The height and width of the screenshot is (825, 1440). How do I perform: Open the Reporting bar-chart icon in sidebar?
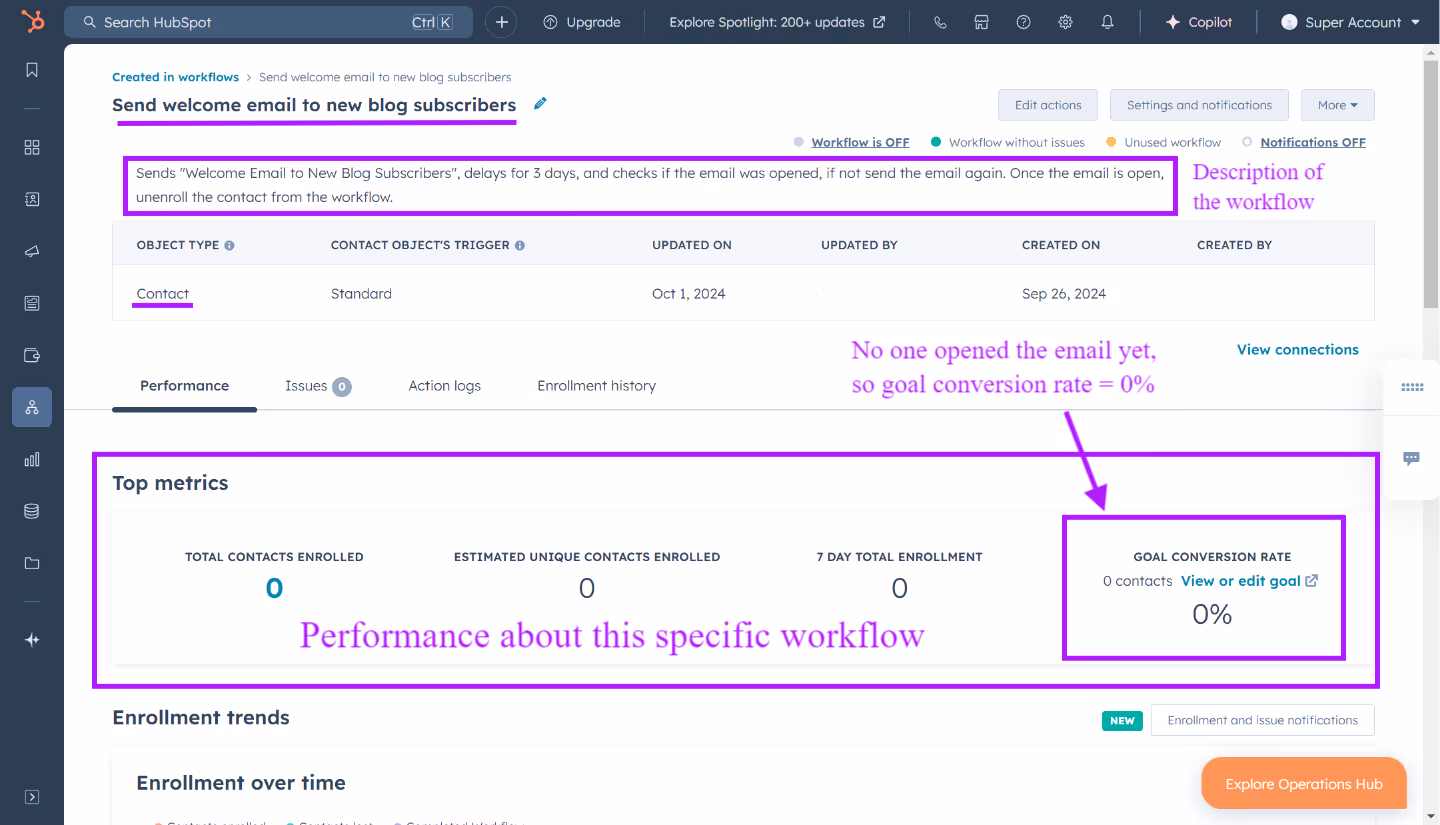pyautogui.click(x=31, y=459)
